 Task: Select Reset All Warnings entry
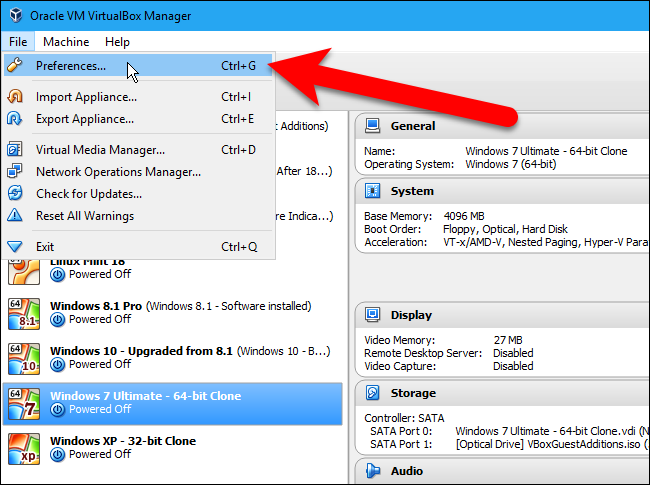coord(138,216)
